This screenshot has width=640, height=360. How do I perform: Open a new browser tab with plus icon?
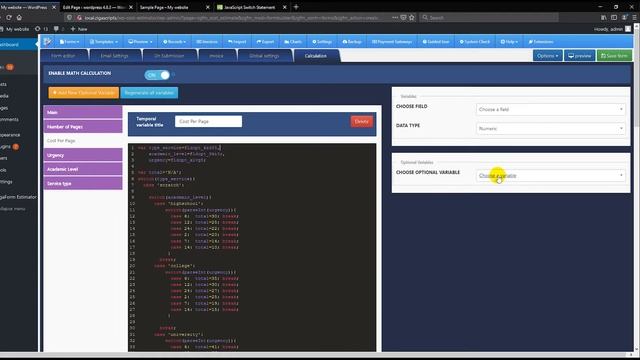[296, 7]
